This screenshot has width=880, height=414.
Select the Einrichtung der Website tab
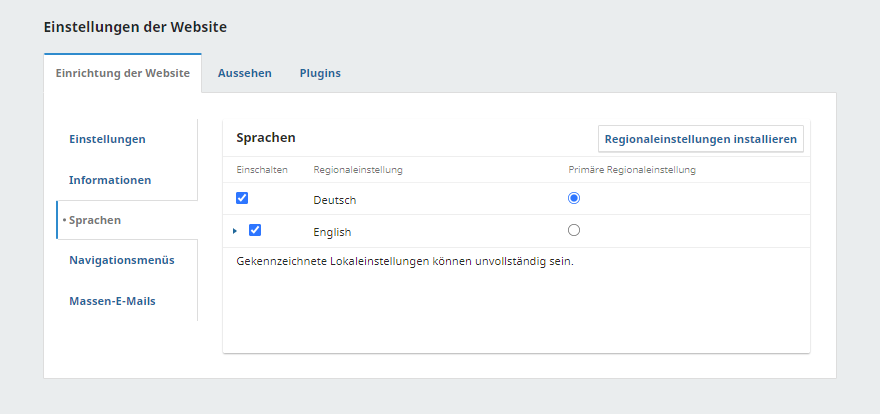[x=122, y=73]
